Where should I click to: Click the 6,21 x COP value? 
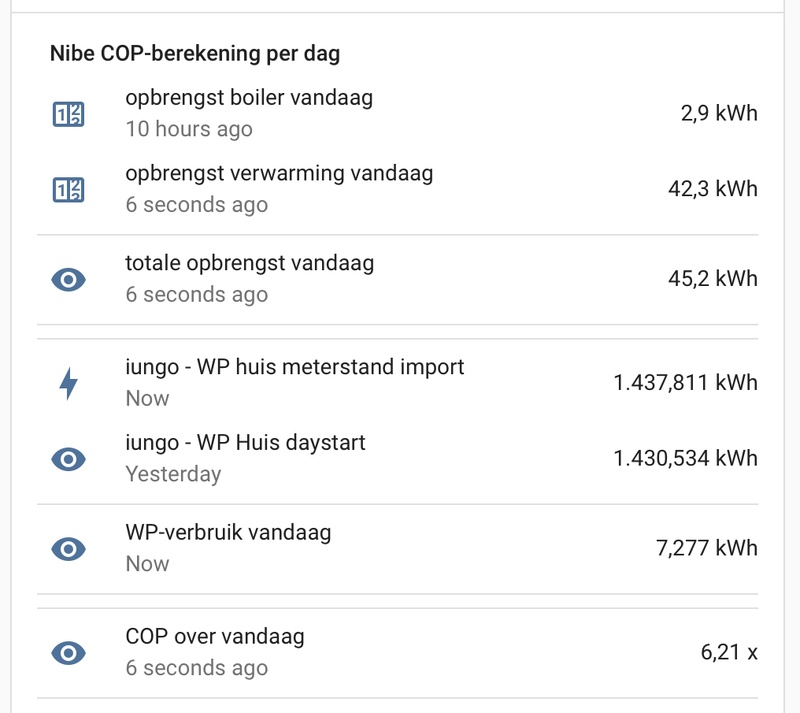click(728, 652)
